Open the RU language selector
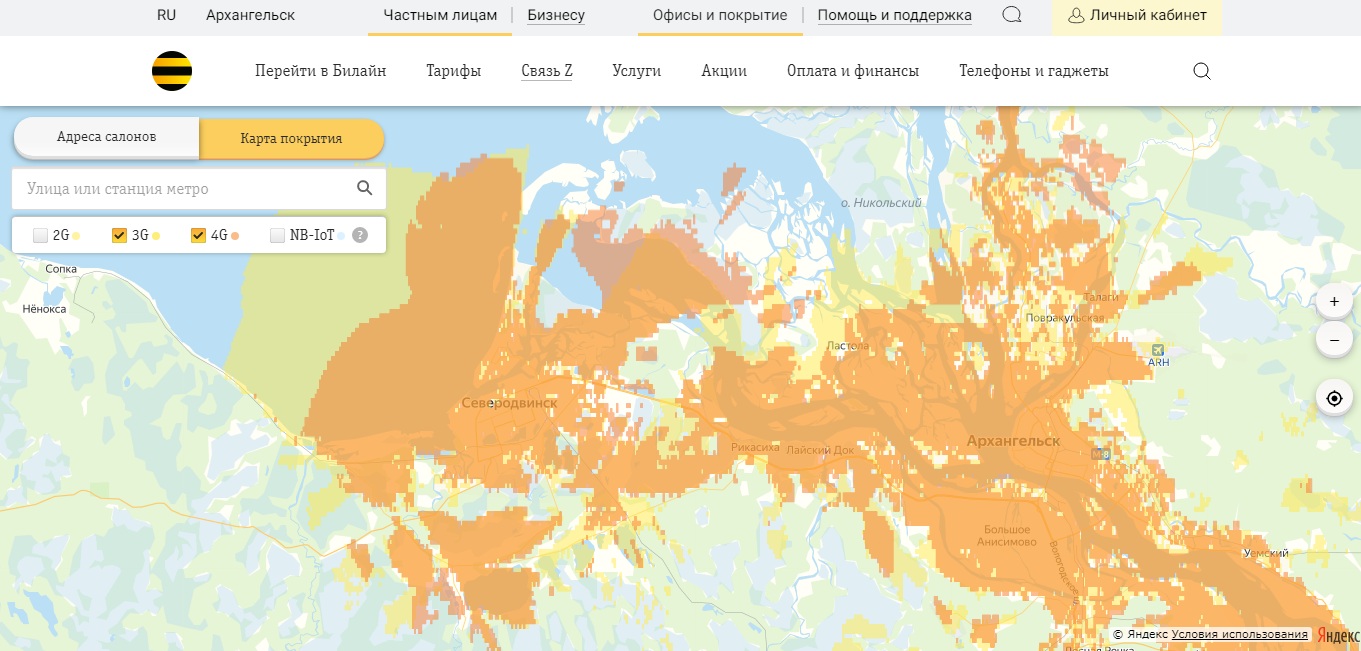The width and height of the screenshot is (1361, 651). pos(166,15)
